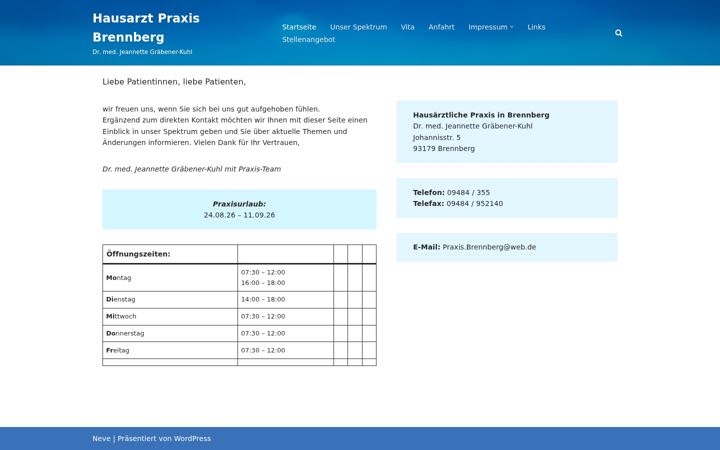Click Monday afternoon hours 16:00 – 18:00
The height and width of the screenshot is (450, 720).
263,283
